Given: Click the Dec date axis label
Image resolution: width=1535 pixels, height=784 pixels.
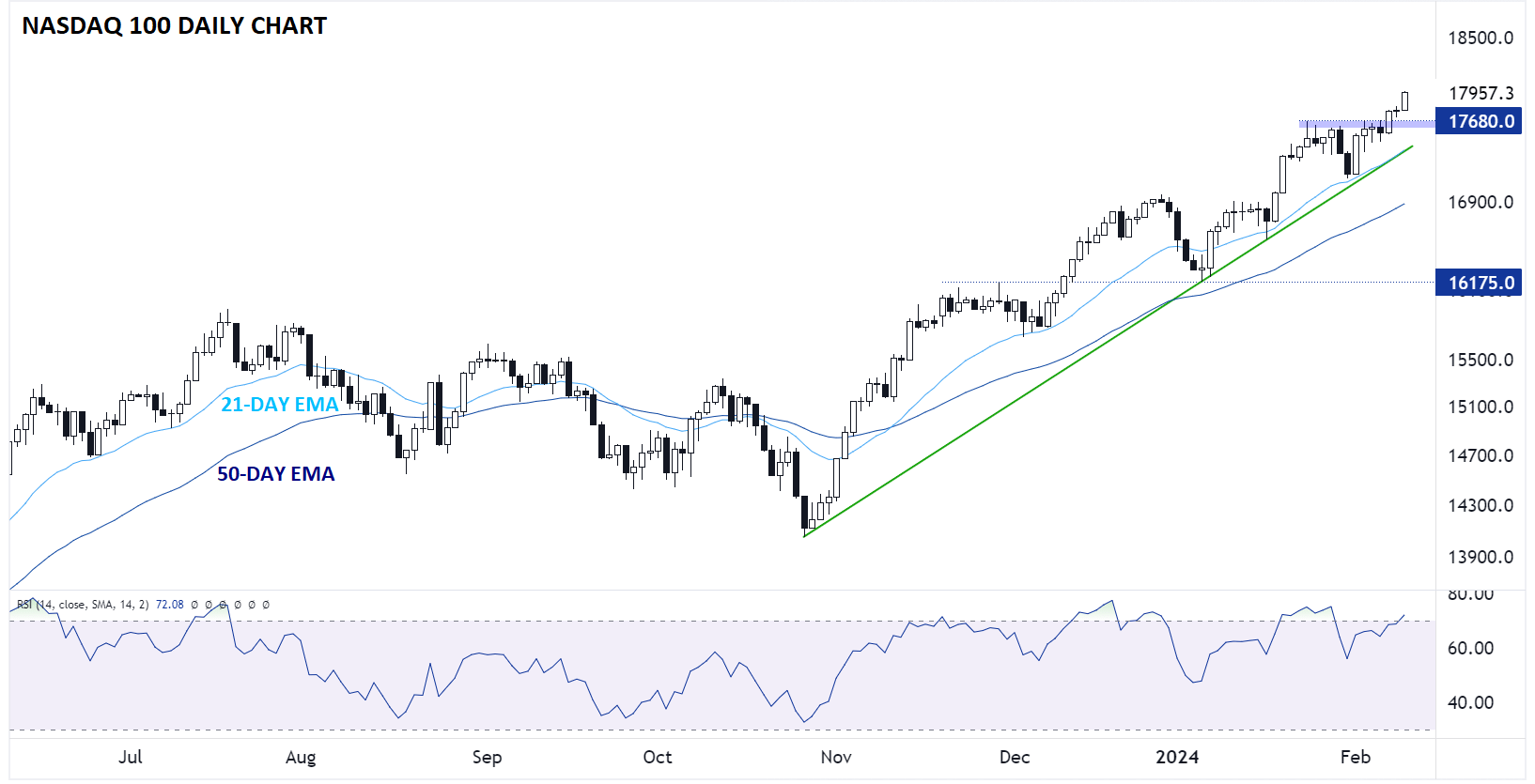Looking at the screenshot, I should [1015, 757].
